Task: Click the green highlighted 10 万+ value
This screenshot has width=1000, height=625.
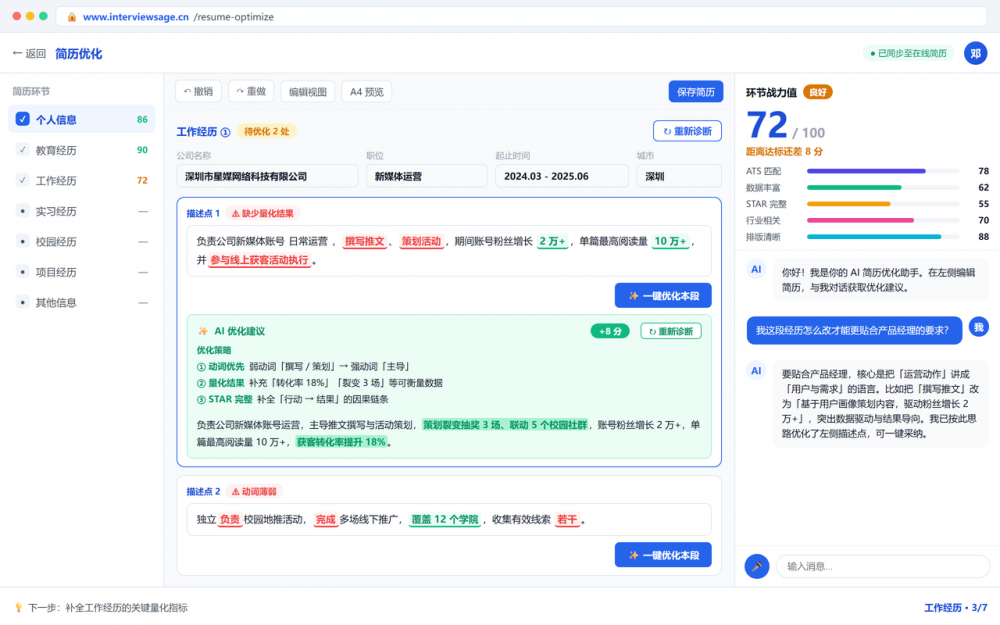Action: pos(670,242)
